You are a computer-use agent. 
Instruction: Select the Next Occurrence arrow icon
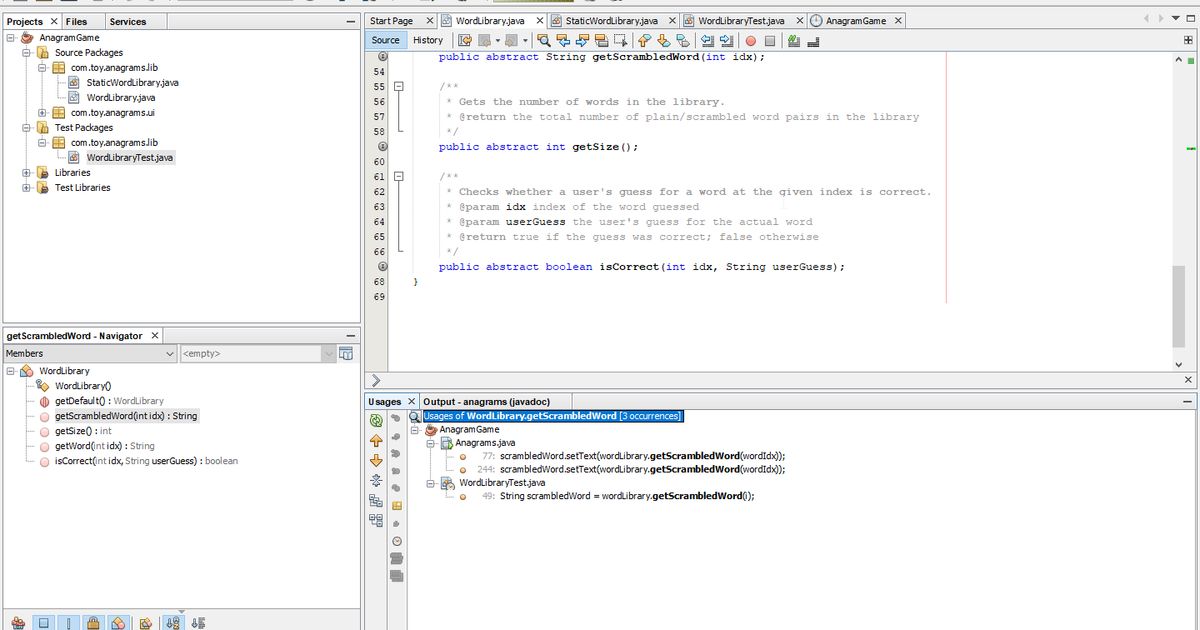tap(583, 40)
